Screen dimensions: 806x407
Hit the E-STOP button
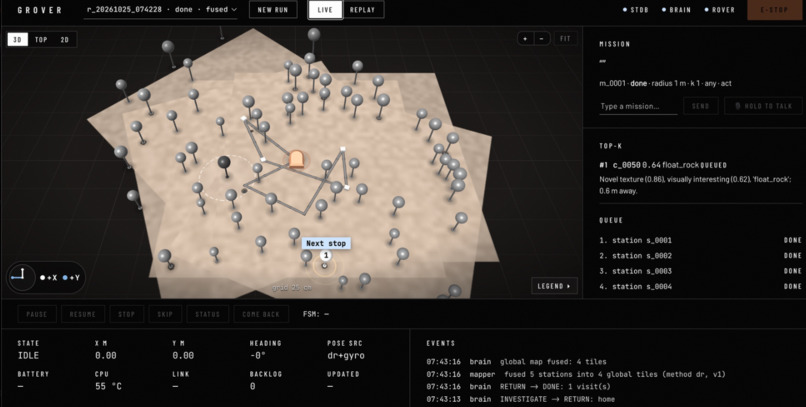click(774, 10)
